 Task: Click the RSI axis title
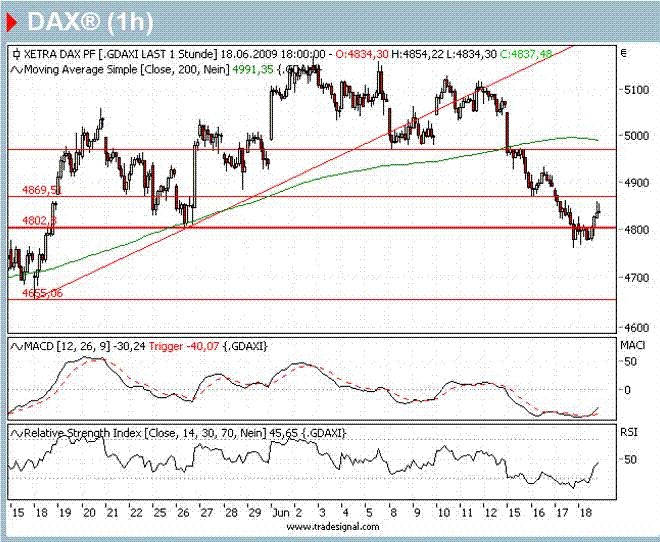[x=629, y=432]
